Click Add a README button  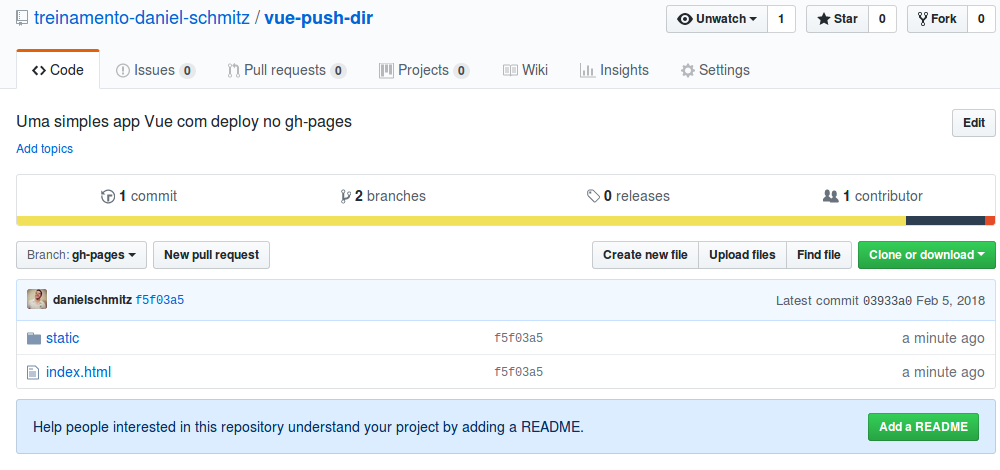pyautogui.click(x=923, y=427)
